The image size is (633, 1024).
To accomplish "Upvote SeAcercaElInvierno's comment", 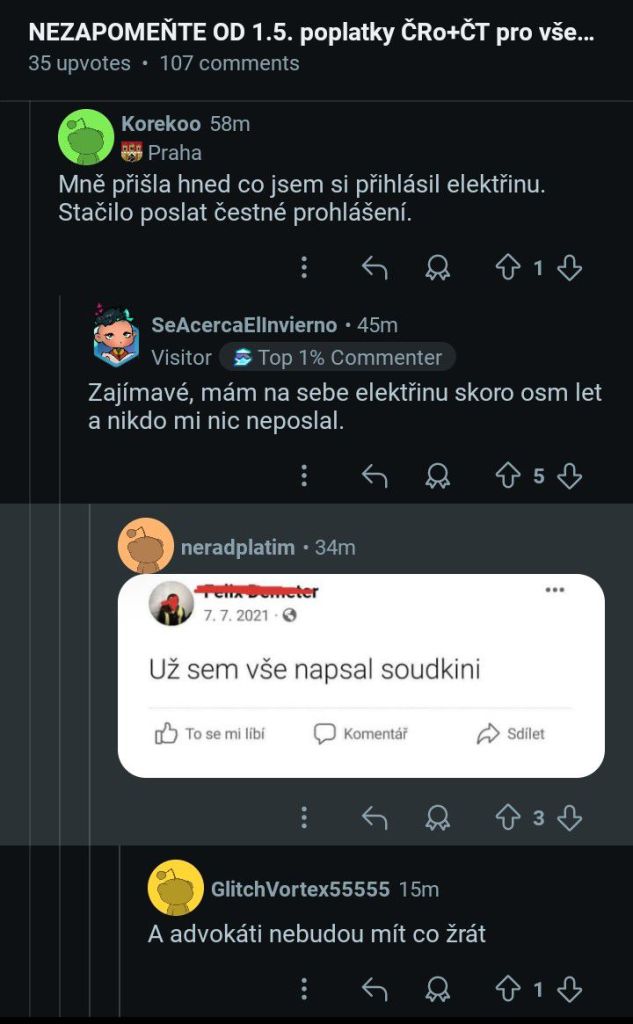I will [509, 476].
